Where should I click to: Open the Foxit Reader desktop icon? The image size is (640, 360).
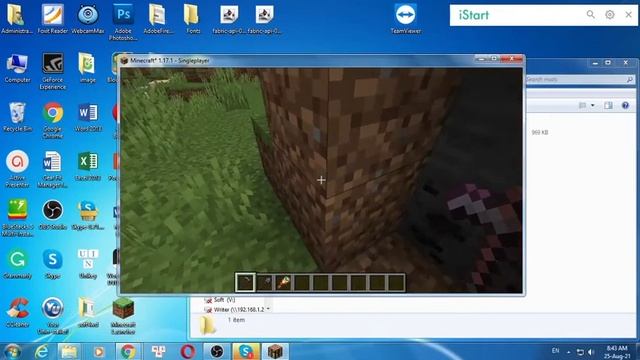[53, 19]
